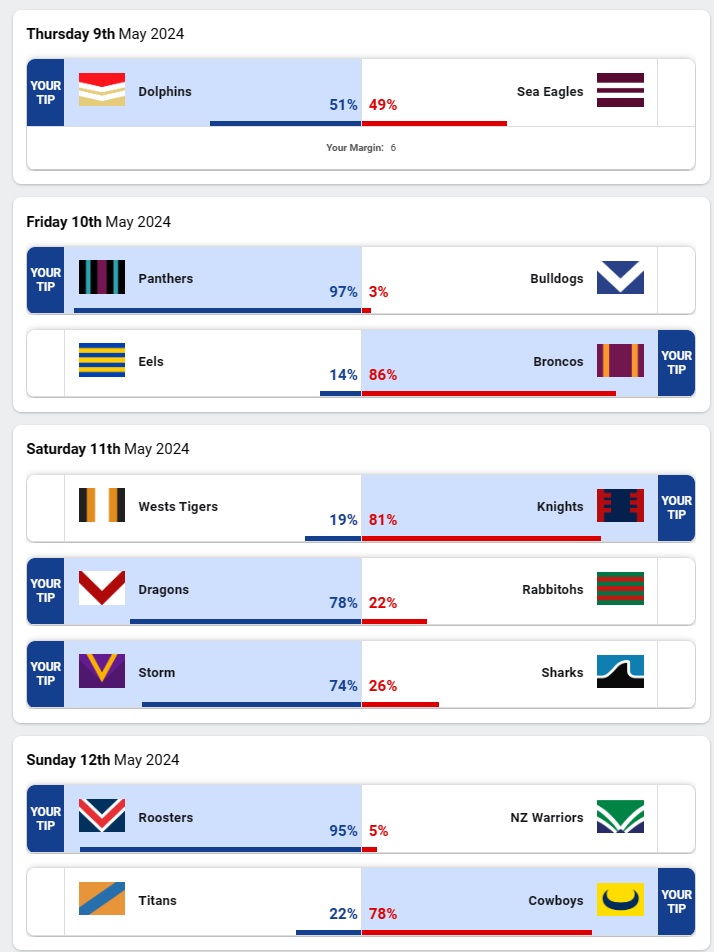Tip the Sea Eagles using right selector
This screenshot has width=714, height=952.
click(676, 92)
